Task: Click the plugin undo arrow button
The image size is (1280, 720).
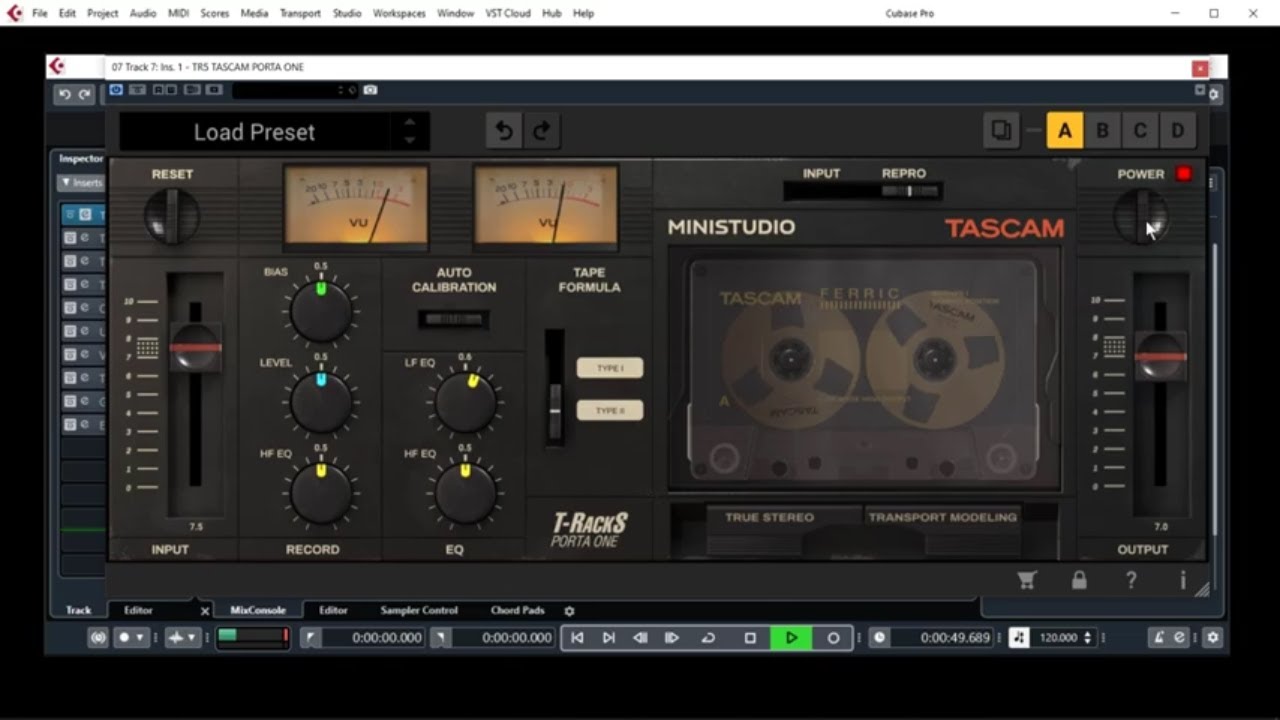Action: 505,131
